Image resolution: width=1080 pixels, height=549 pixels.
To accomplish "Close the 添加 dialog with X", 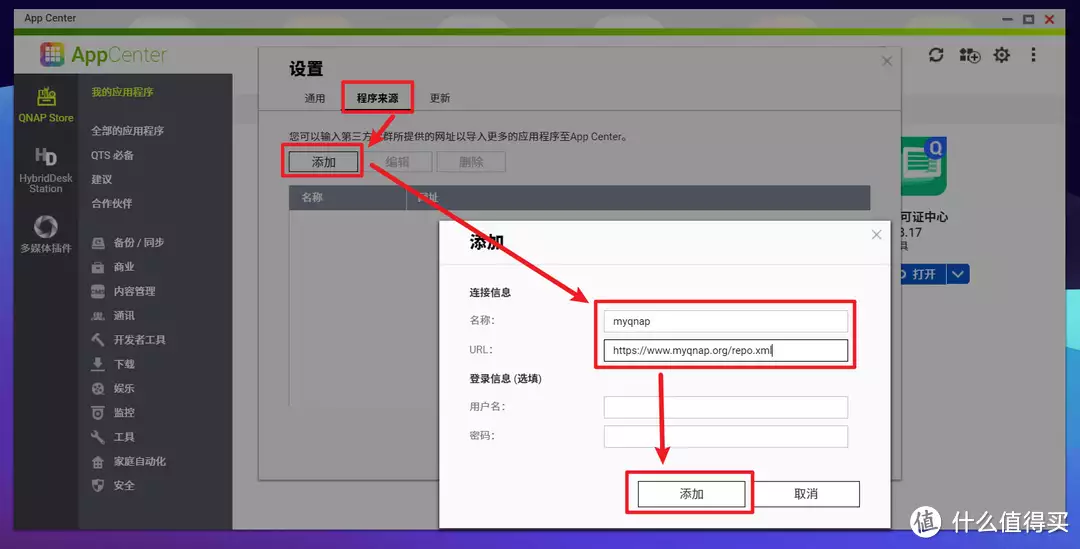I will (x=876, y=235).
